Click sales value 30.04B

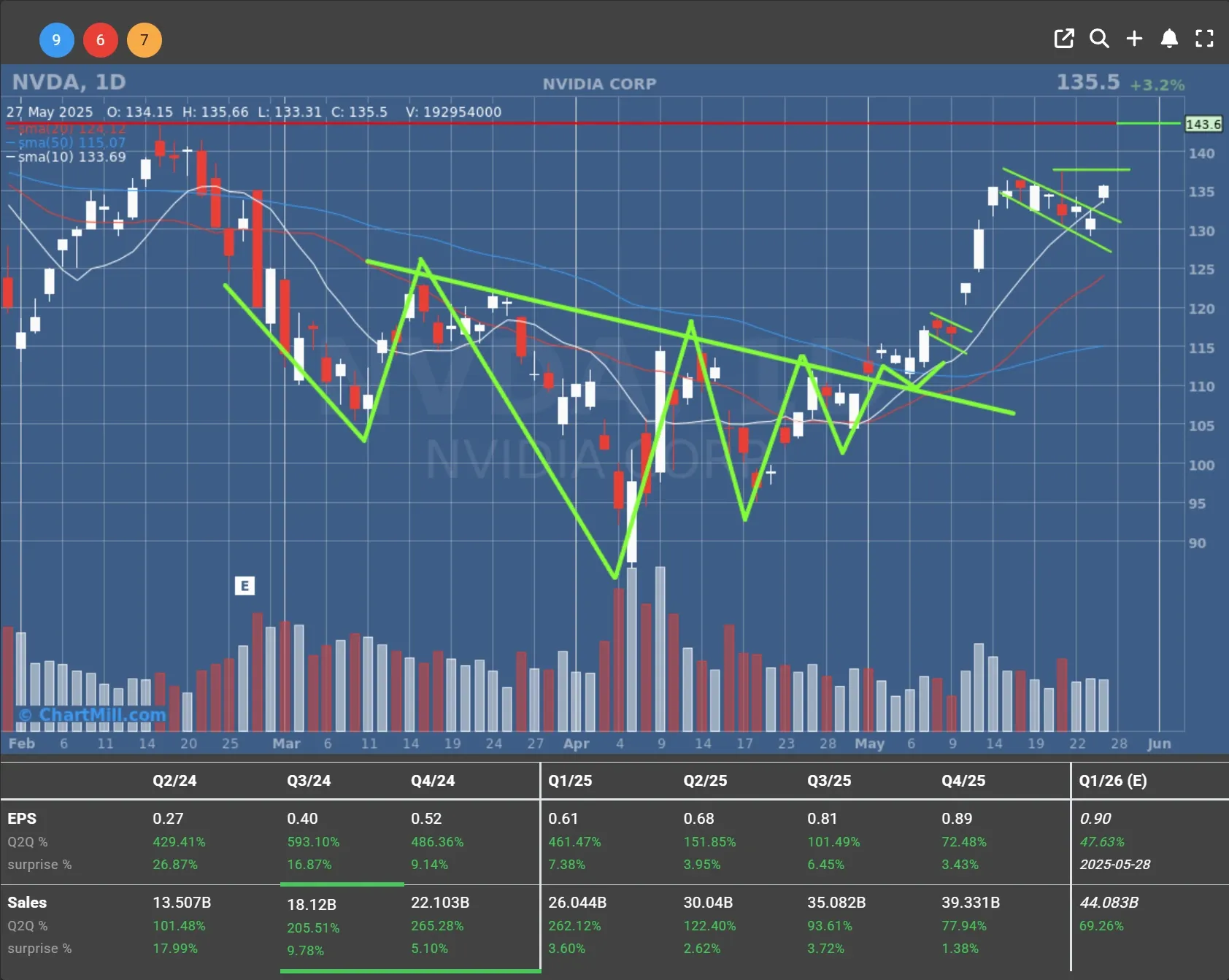[708, 903]
